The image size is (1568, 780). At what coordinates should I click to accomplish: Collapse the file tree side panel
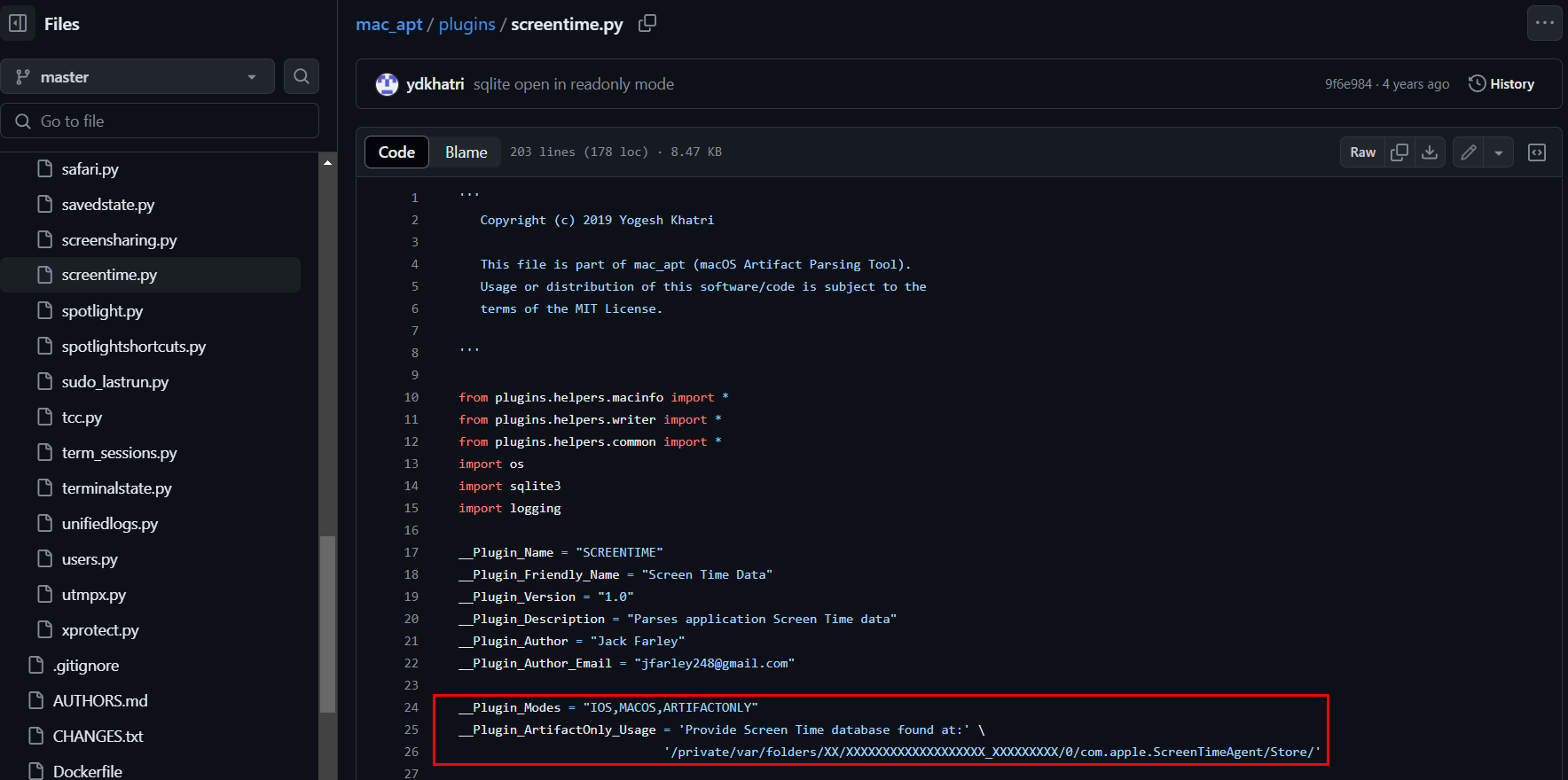click(18, 24)
